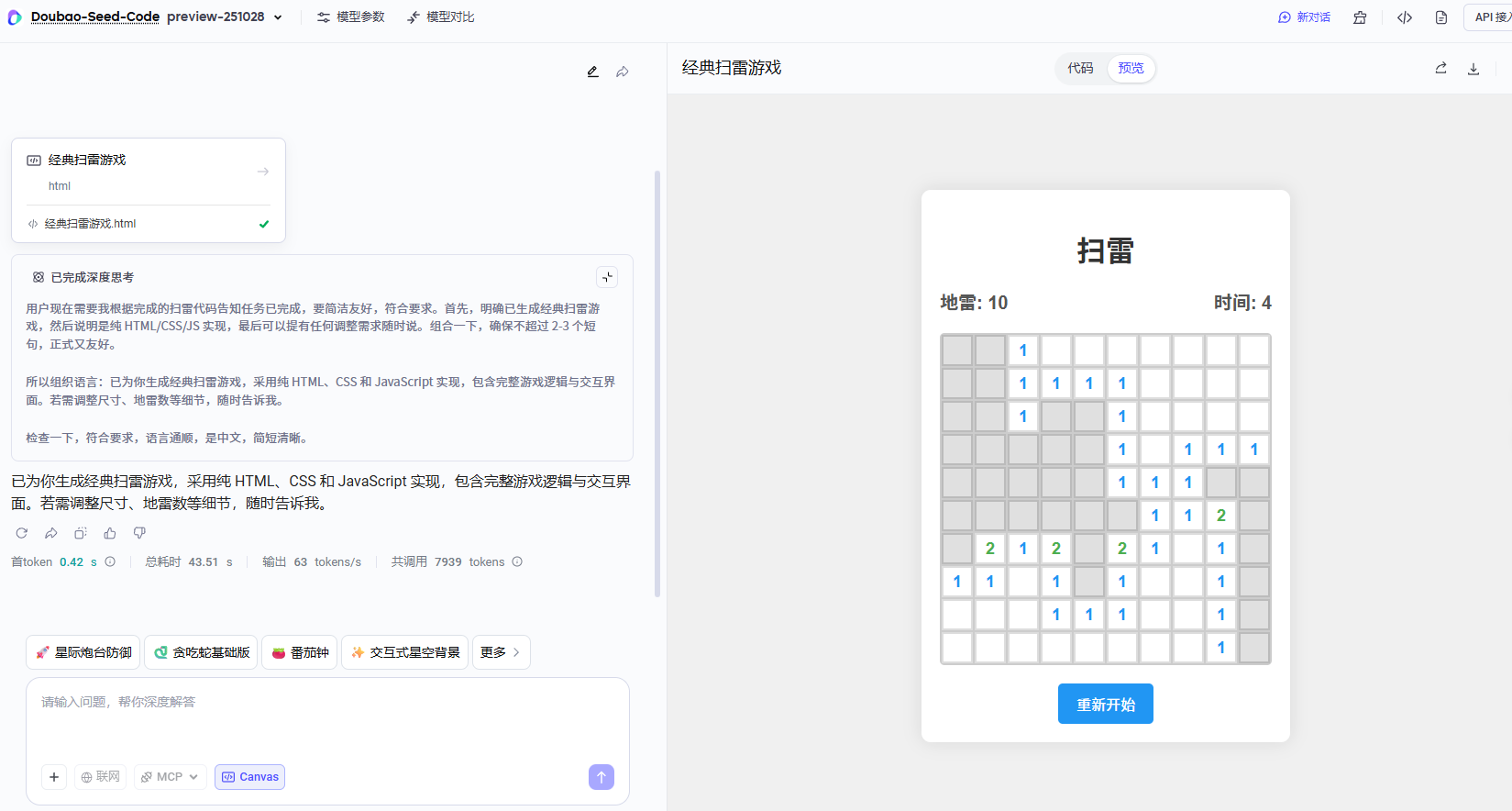
Task: Click the API 接入 button
Action: [1491, 17]
